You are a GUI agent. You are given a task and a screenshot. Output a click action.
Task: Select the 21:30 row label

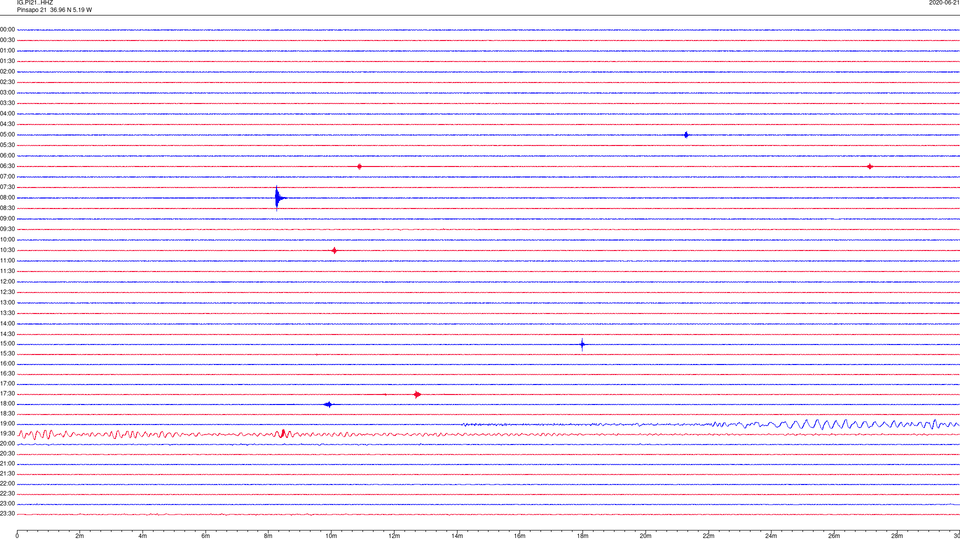(x=7, y=474)
